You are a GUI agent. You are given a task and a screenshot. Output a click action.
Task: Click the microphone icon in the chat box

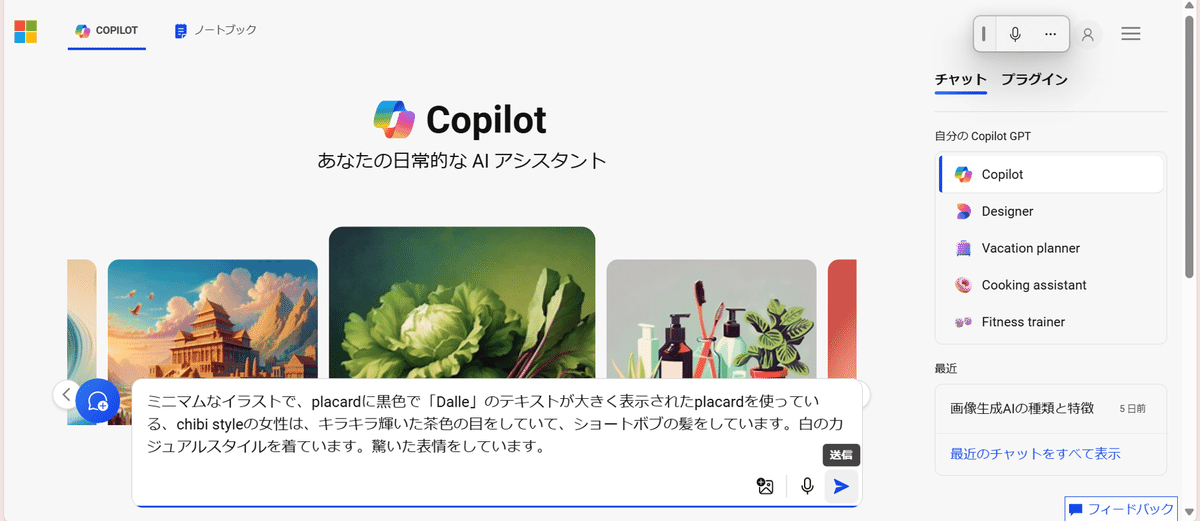[x=807, y=486]
